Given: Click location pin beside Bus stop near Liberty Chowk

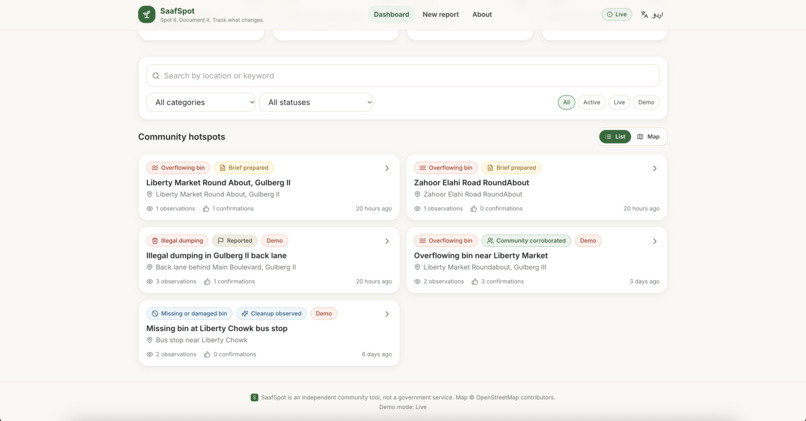Looking at the screenshot, I should pyautogui.click(x=150, y=340).
